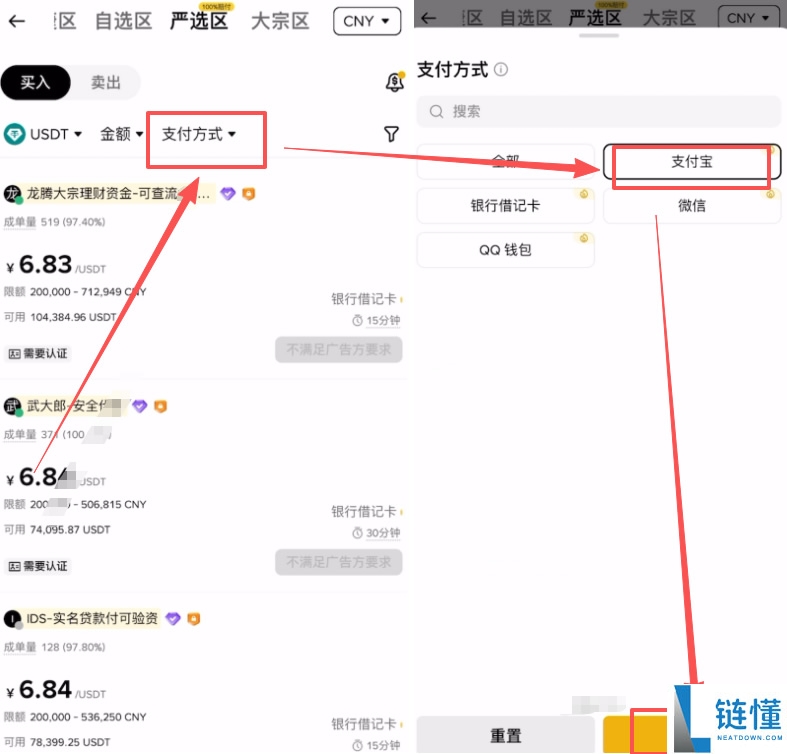This screenshot has height=754, width=787.
Task: Click 不满足广告方要求 button for 龙腾大宗理财资金
Action: [339, 349]
